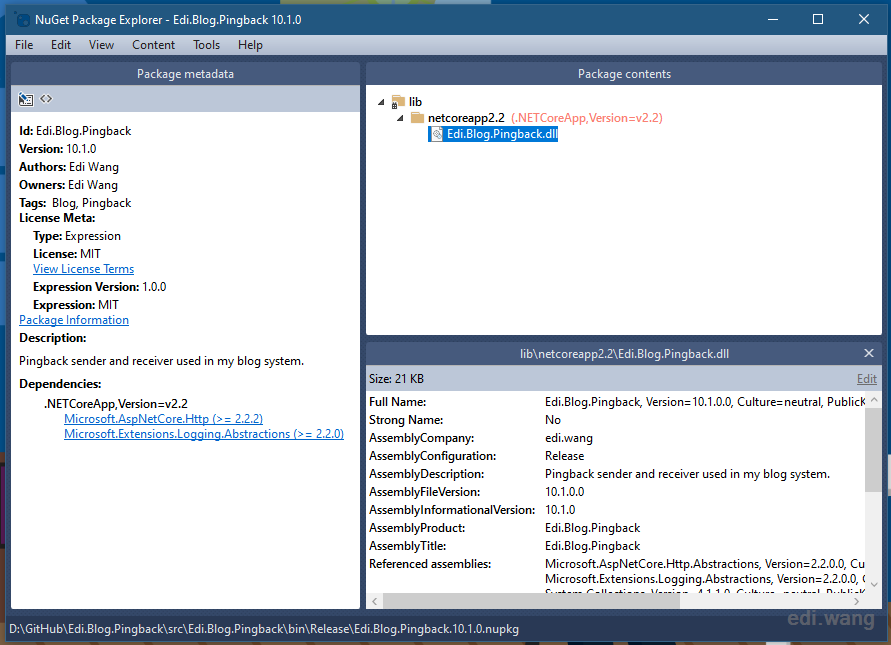The height and width of the screenshot is (645, 891).
Task: Click the scroll right arrow in details
Action: (x=856, y=601)
